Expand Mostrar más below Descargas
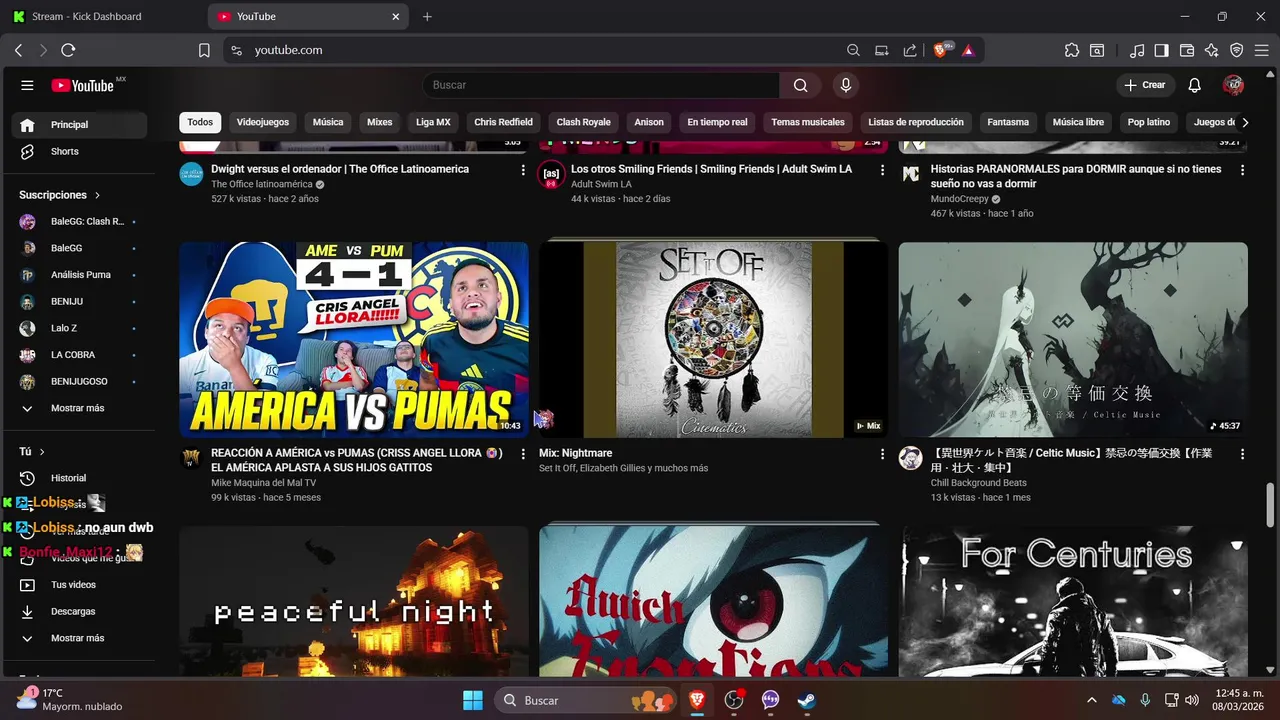1280x720 pixels. (x=79, y=638)
